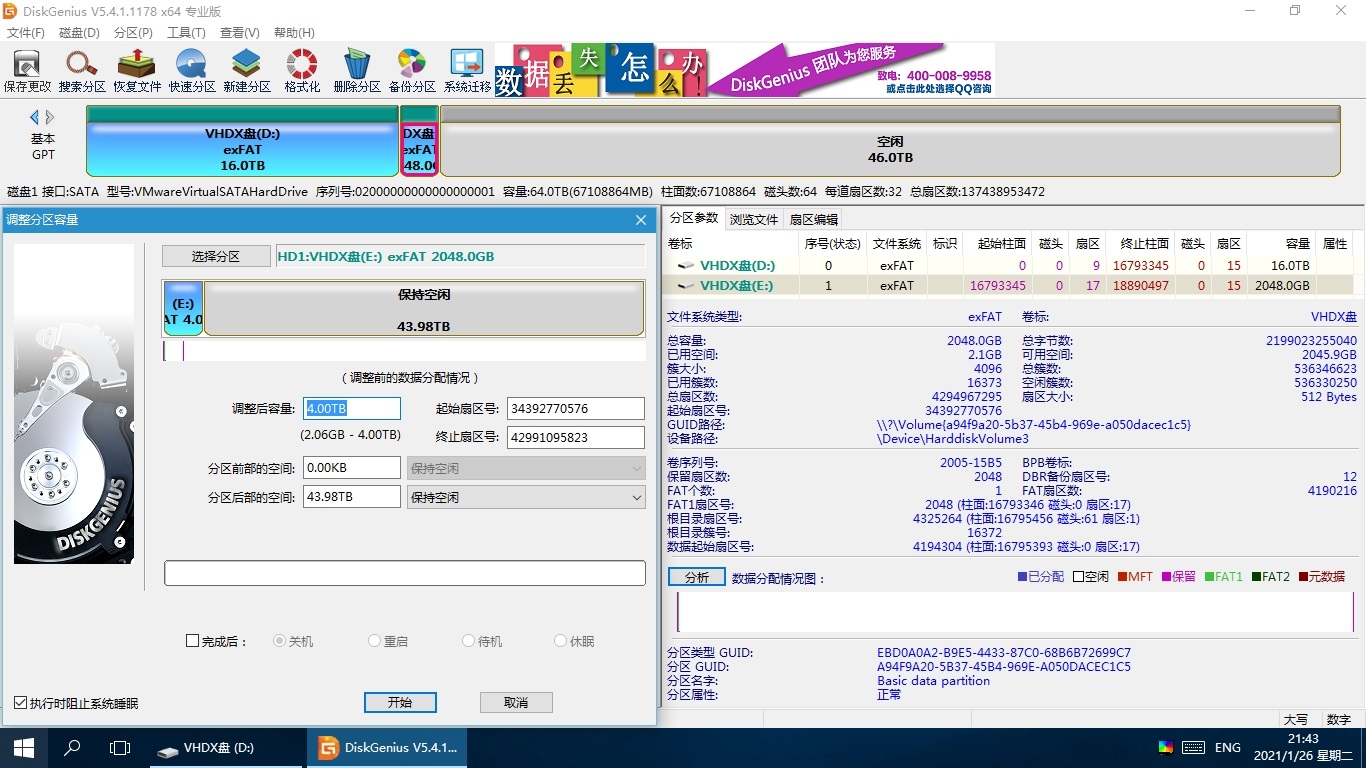Open the 分区后部的空间 保持空闲 dropdown
Image resolution: width=1366 pixels, height=768 pixels.
point(526,497)
